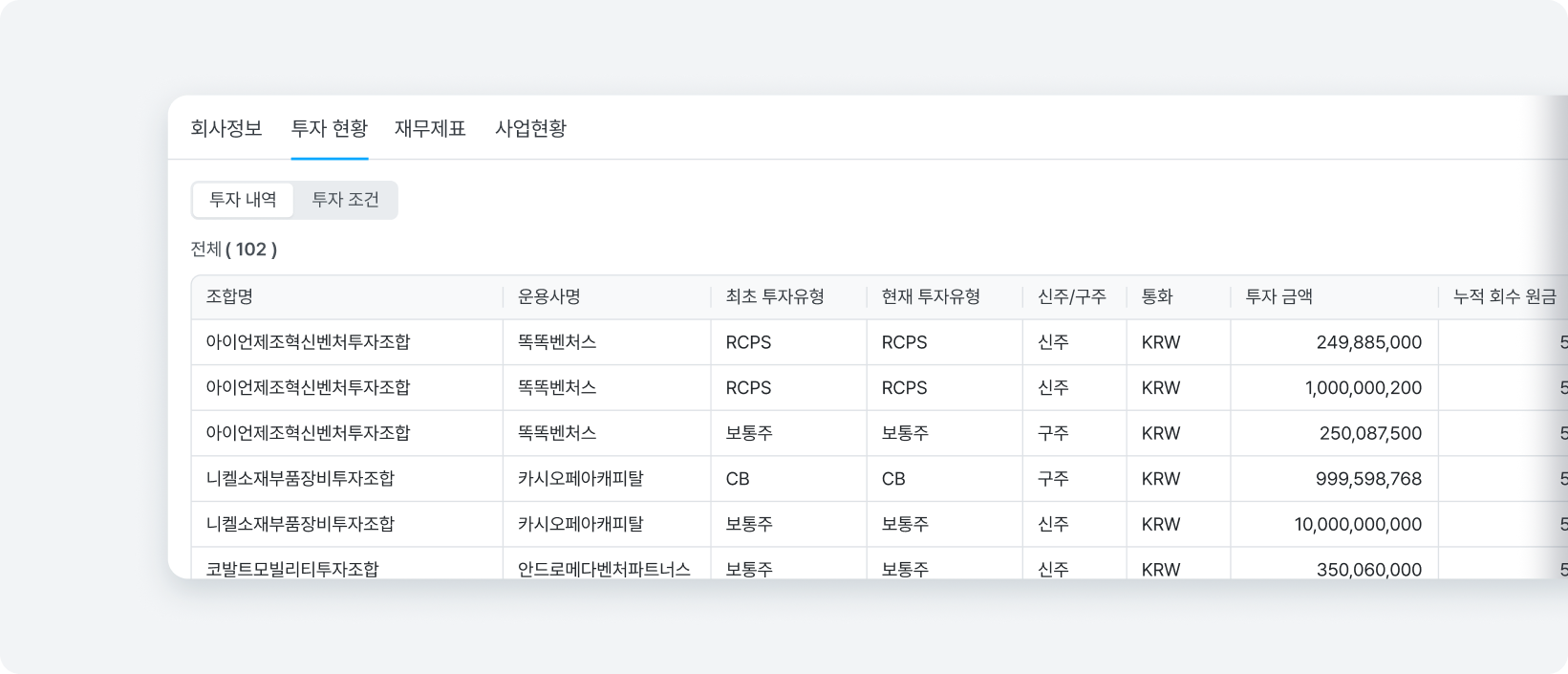
Task: Click the 전체 ( 102 ) count label
Action: pos(234,250)
